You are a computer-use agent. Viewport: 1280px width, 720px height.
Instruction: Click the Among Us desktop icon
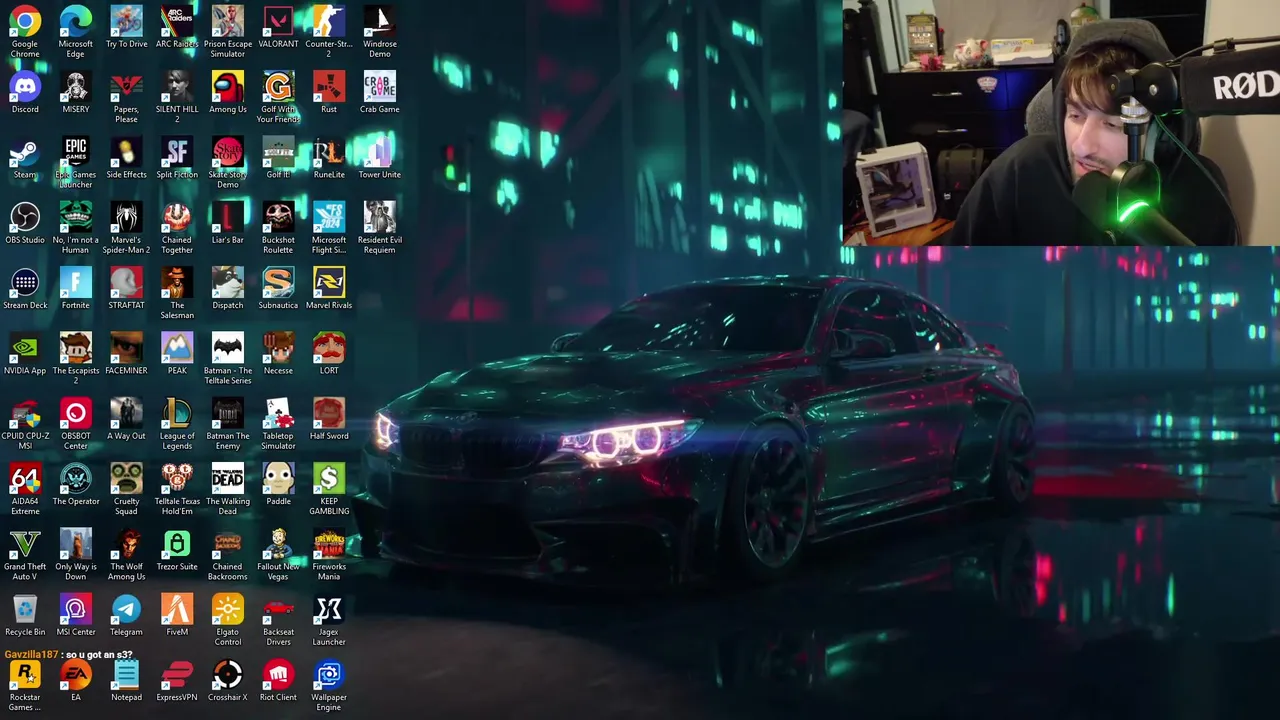click(227, 86)
